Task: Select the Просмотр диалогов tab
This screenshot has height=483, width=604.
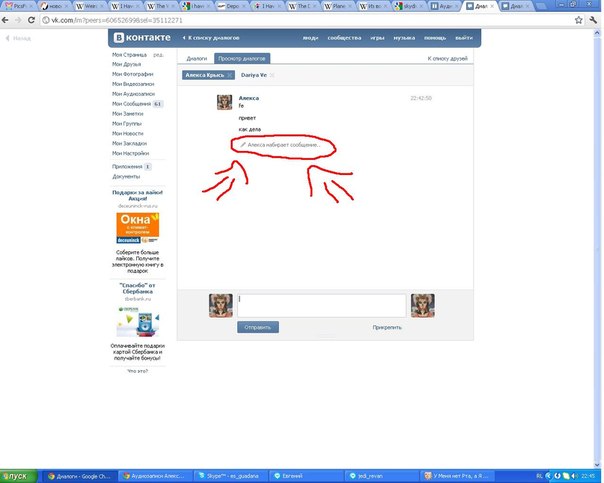Action: pyautogui.click(x=245, y=59)
